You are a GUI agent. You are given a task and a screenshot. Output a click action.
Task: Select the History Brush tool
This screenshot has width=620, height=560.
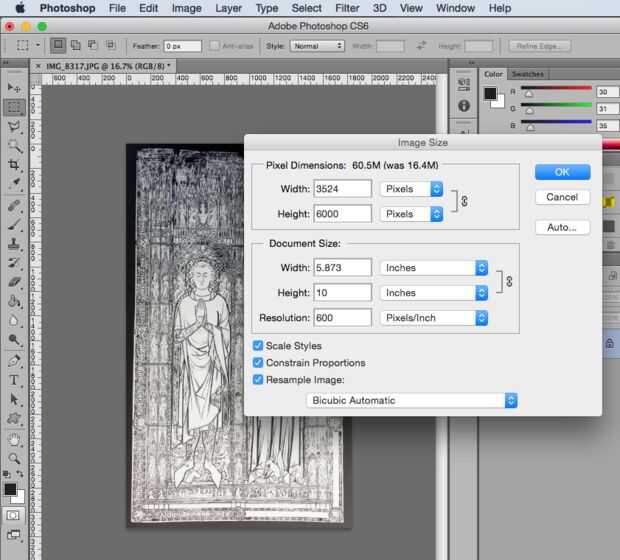click(x=14, y=263)
